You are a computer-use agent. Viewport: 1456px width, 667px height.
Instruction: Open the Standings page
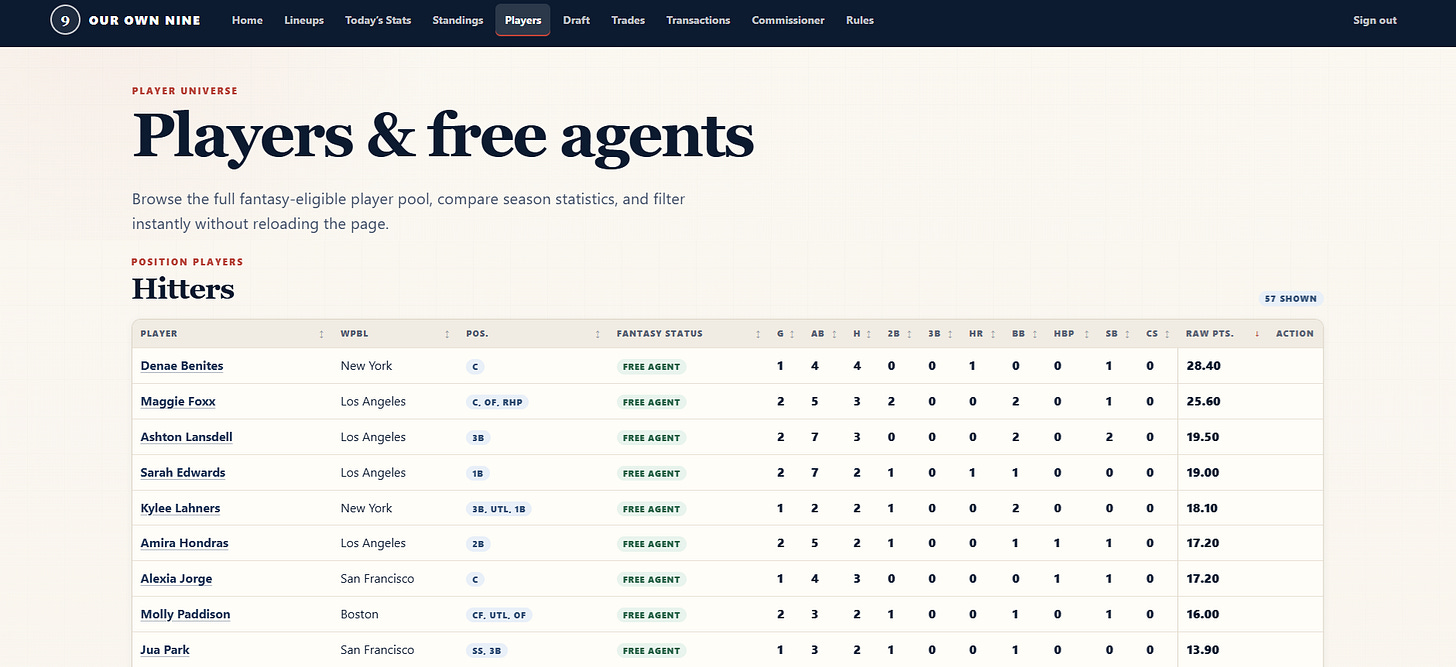[x=458, y=20]
